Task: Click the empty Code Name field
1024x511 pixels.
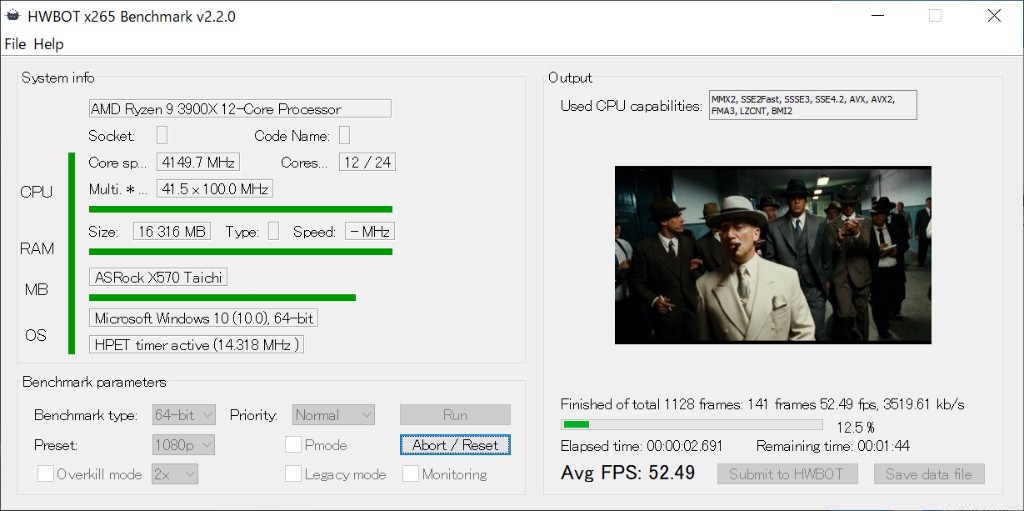Action: point(344,135)
